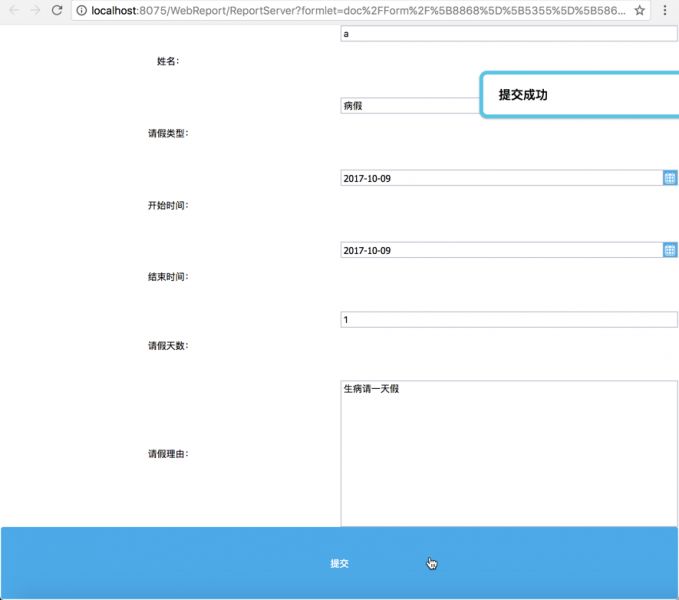Viewport: 679px width, 600px height.
Task: Open calendar picker for 结束时间
Action: 670,250
